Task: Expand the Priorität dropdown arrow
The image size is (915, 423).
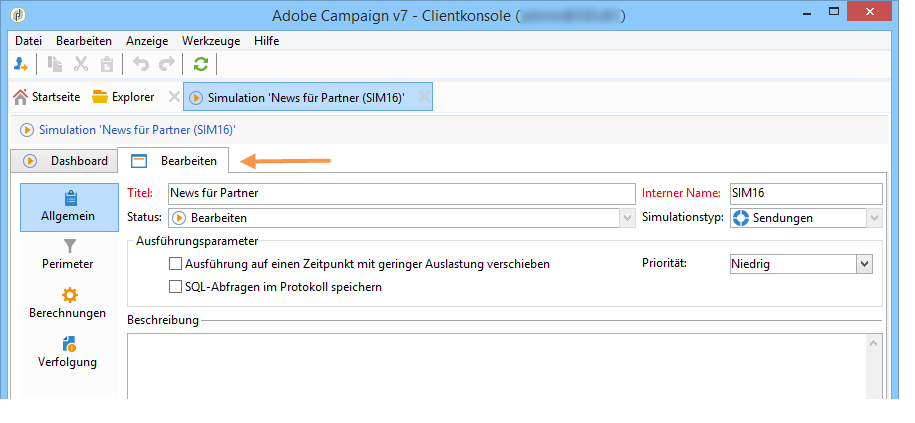Action: click(864, 264)
